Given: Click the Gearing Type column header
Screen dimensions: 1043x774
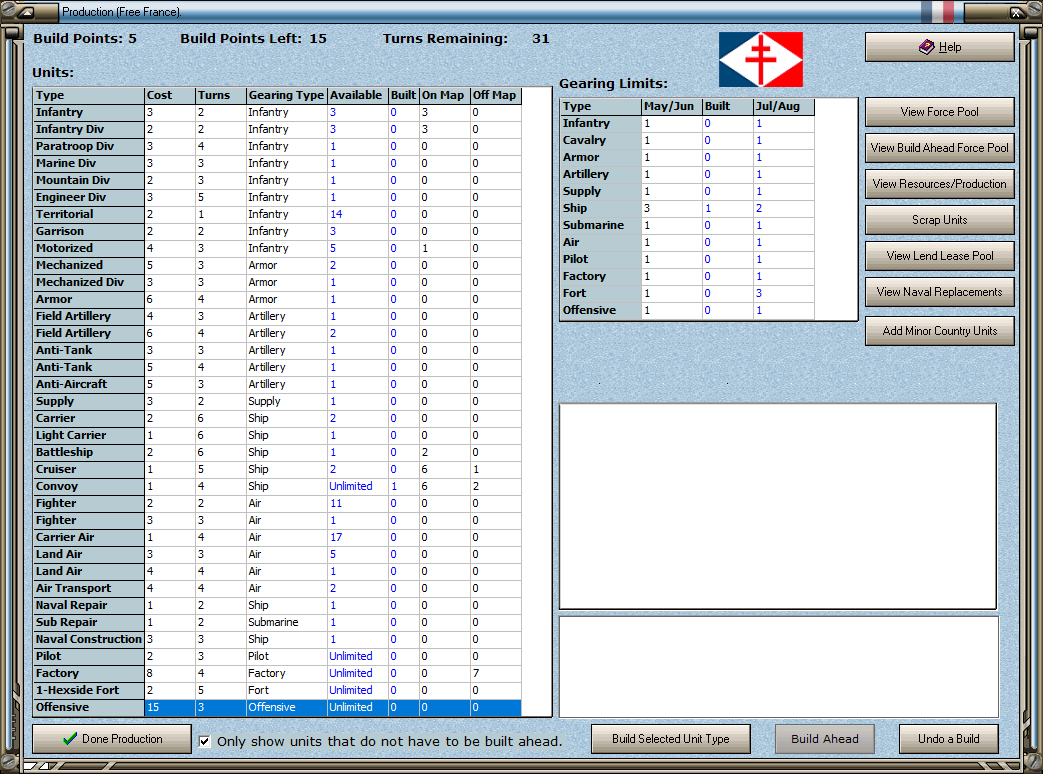Looking at the screenshot, I should coord(286,95).
